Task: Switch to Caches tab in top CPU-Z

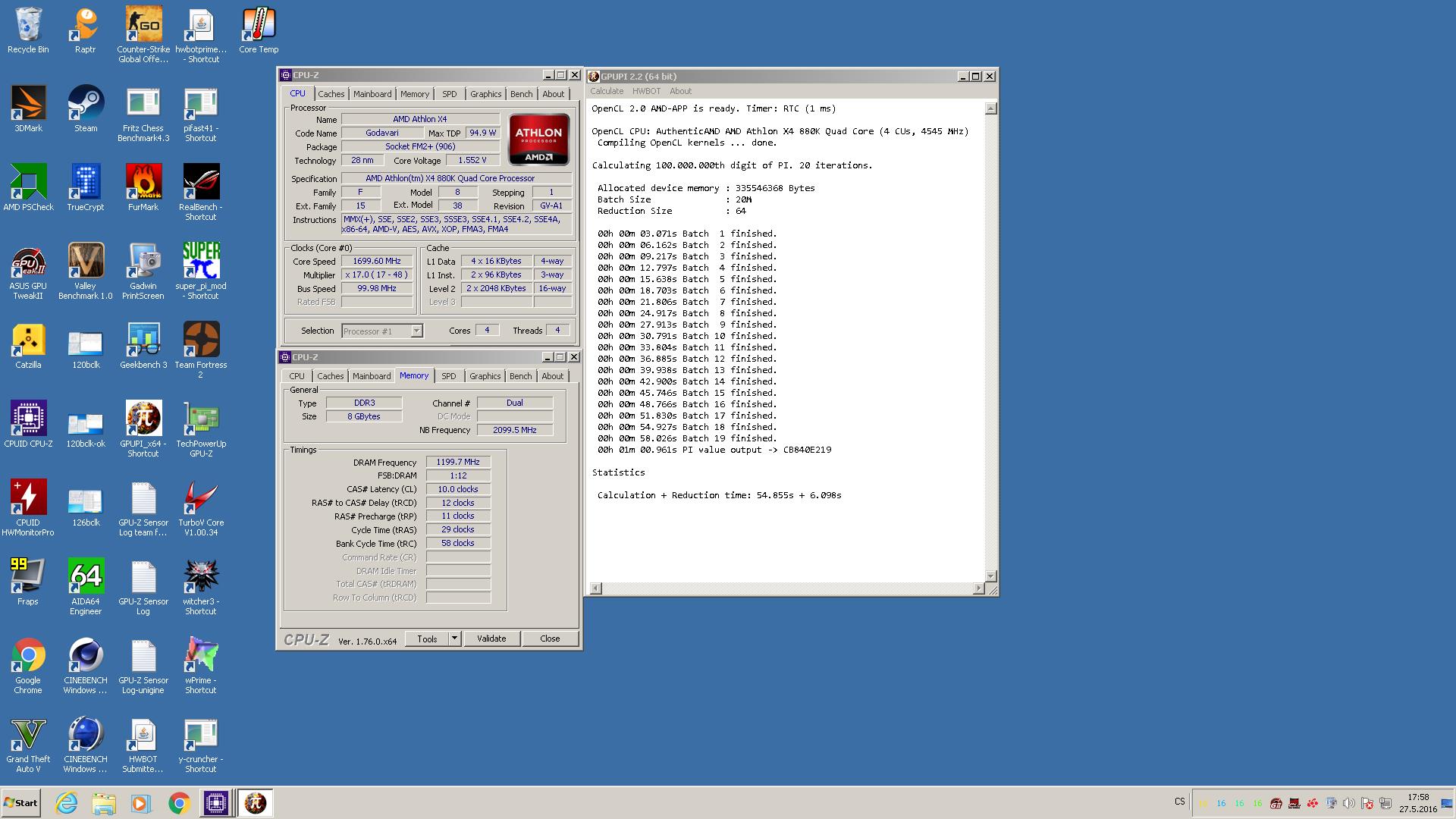Action: point(331,94)
